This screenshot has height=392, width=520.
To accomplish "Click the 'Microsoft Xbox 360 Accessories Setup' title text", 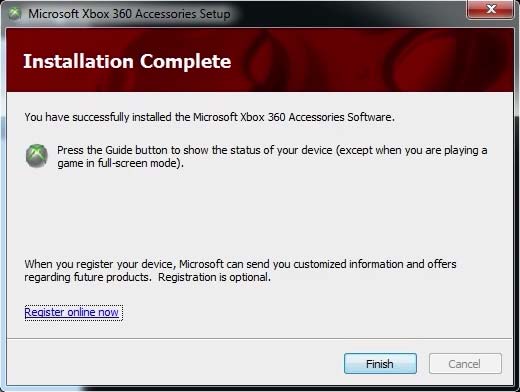I will click(x=129, y=14).
